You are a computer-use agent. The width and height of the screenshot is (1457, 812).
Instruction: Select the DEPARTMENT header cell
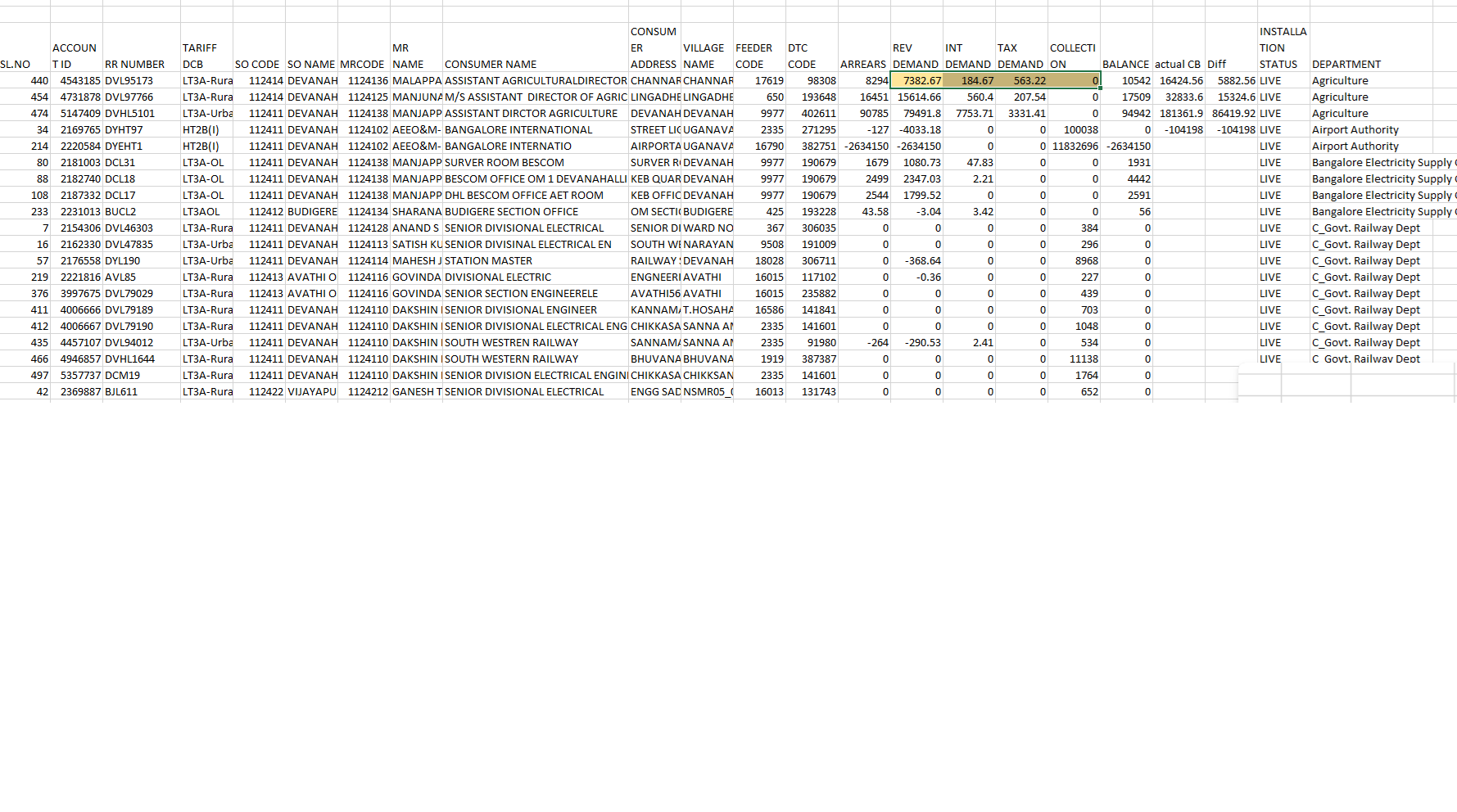pos(1371,47)
